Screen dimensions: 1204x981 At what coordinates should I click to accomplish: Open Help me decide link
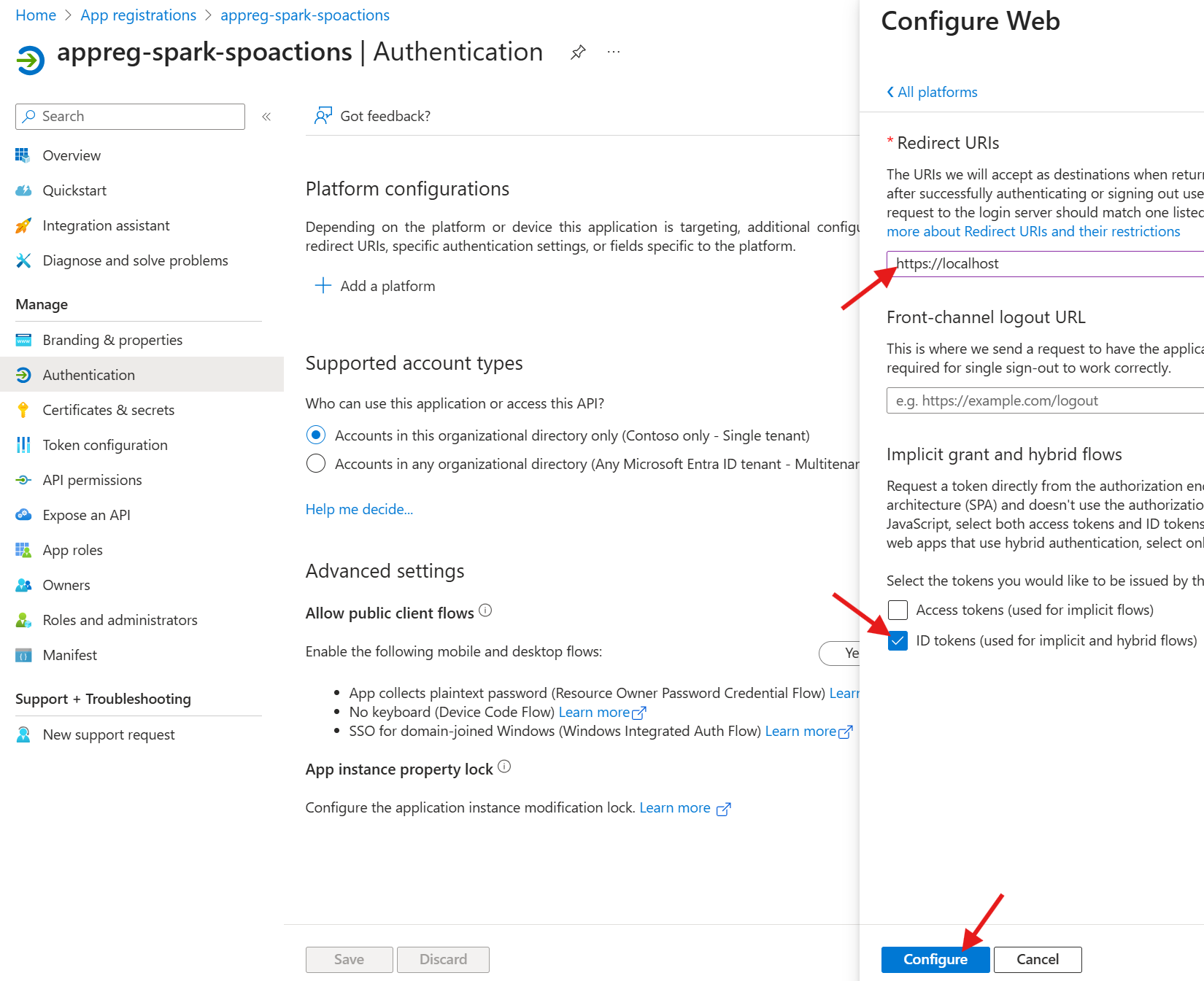pyautogui.click(x=359, y=509)
